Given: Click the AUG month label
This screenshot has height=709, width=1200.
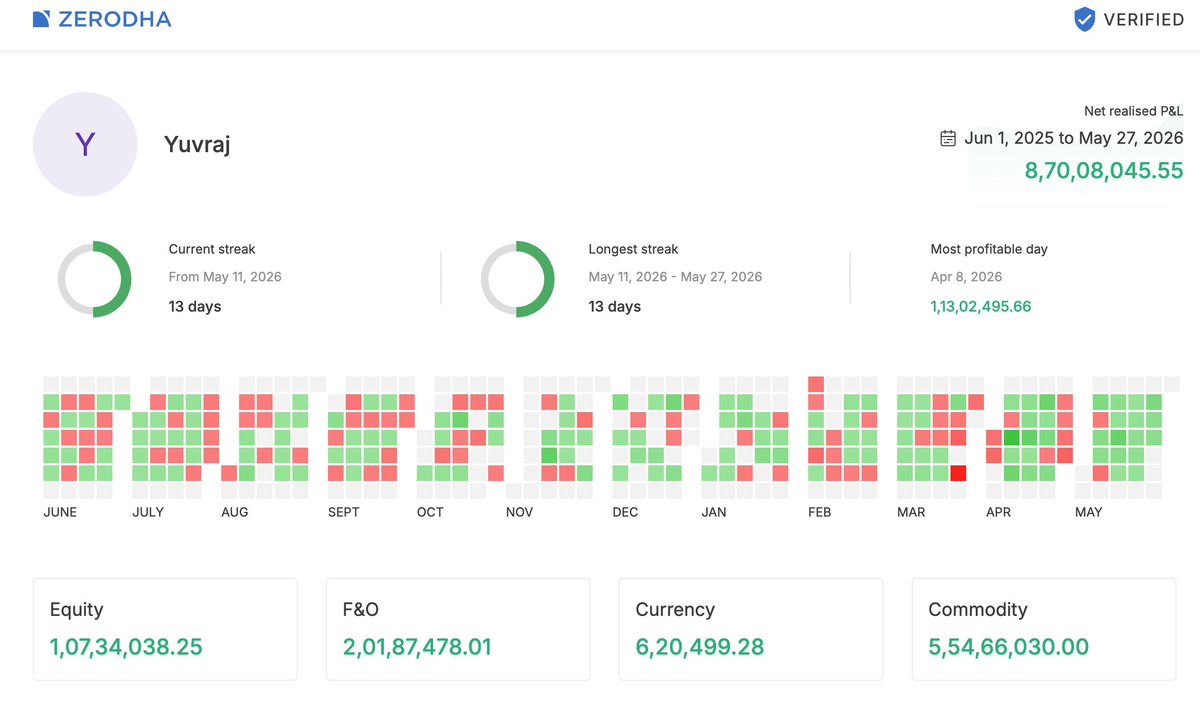Looking at the screenshot, I should pos(235,512).
